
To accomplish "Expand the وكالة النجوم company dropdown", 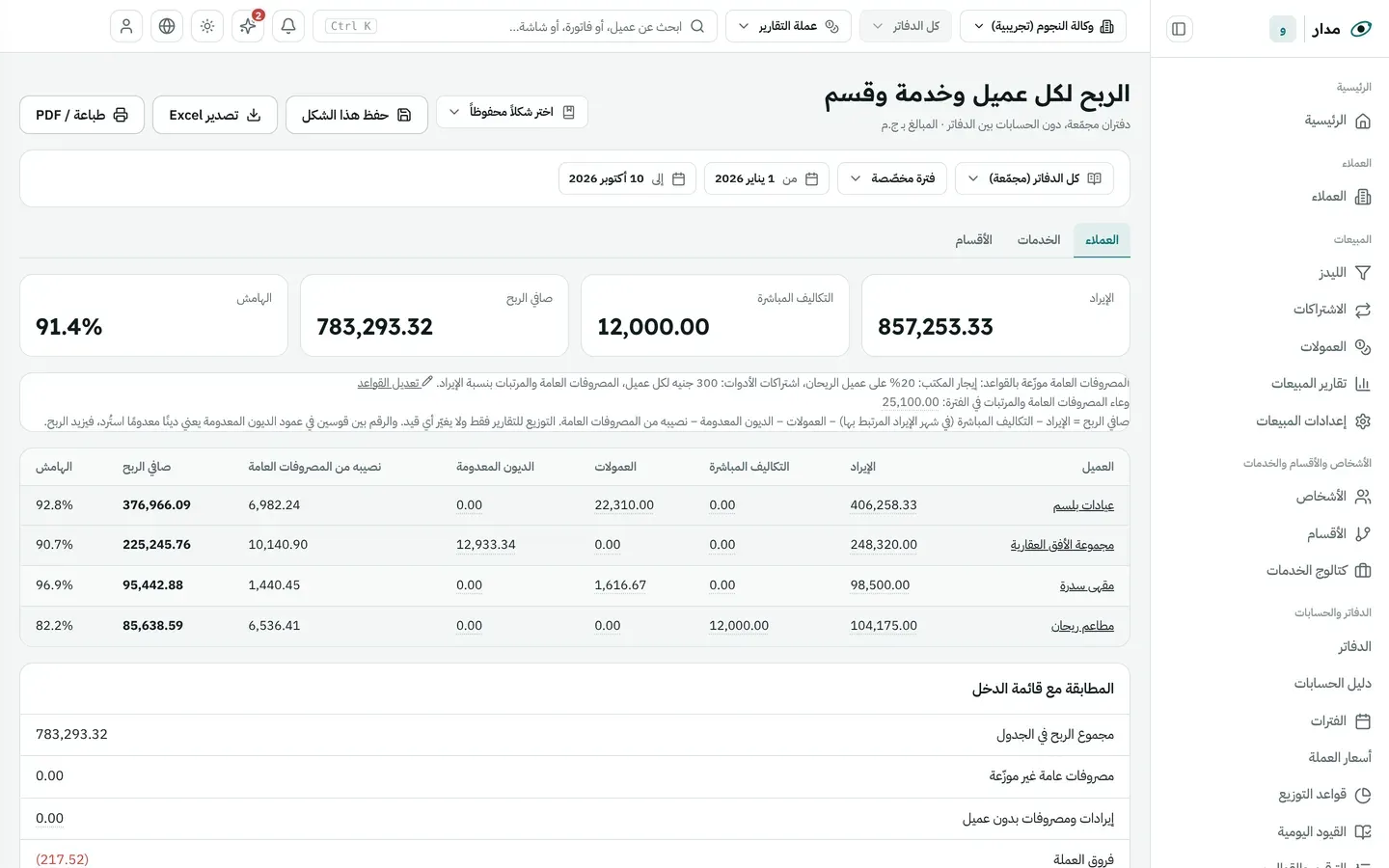I will tap(1043, 26).
